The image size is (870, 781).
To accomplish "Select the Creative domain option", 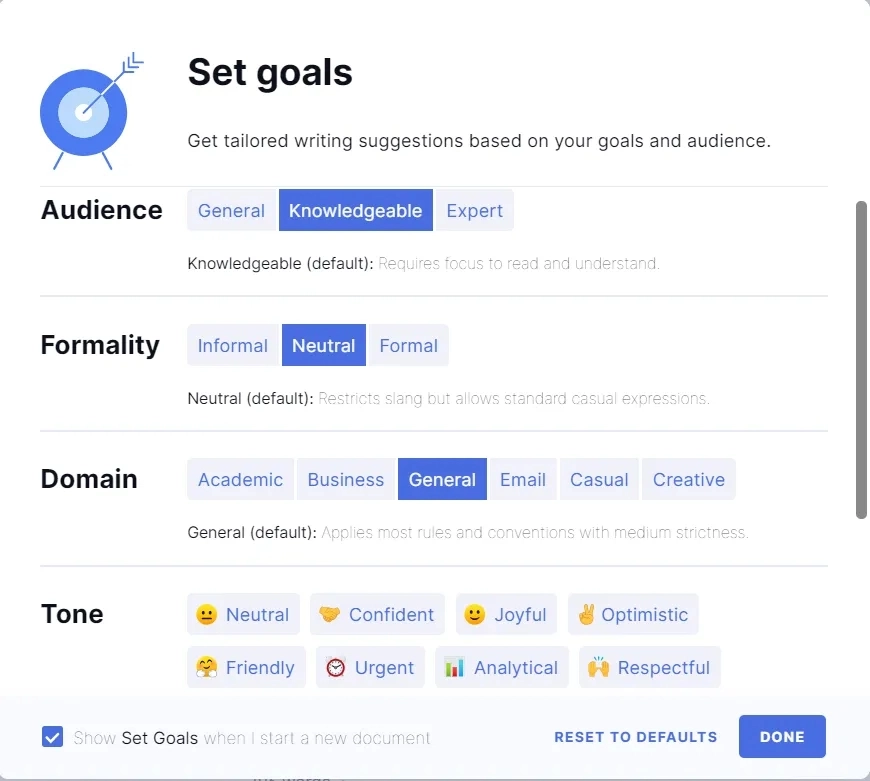I will (689, 480).
